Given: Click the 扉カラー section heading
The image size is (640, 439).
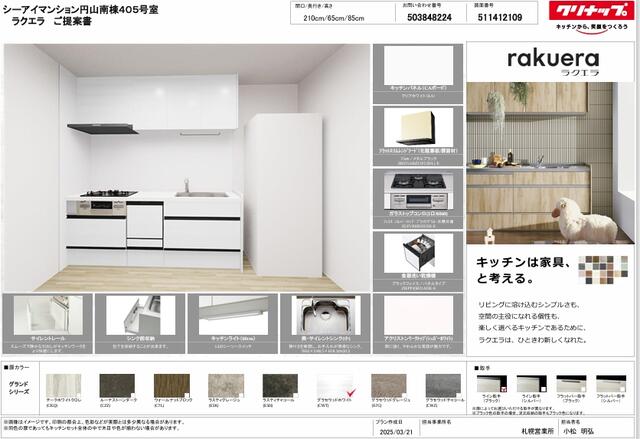Looking at the screenshot, I should click(x=17, y=368).
